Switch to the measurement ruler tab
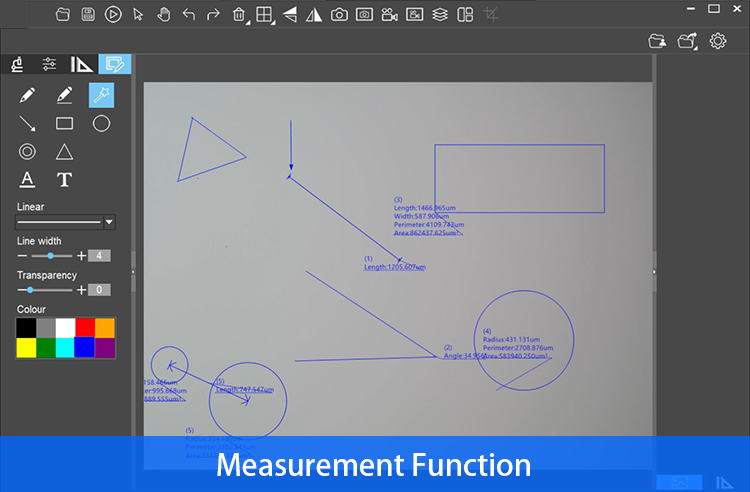750x492 pixels. (81, 64)
